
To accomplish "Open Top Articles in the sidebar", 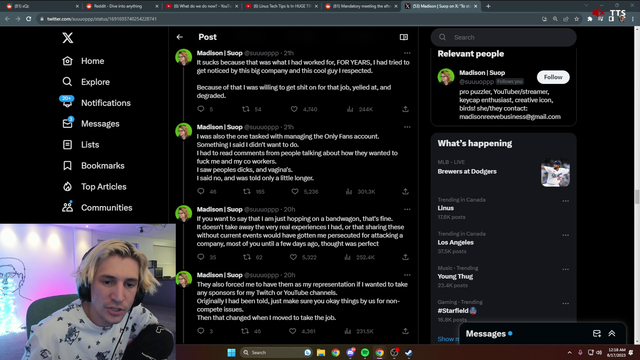I will (94, 187).
